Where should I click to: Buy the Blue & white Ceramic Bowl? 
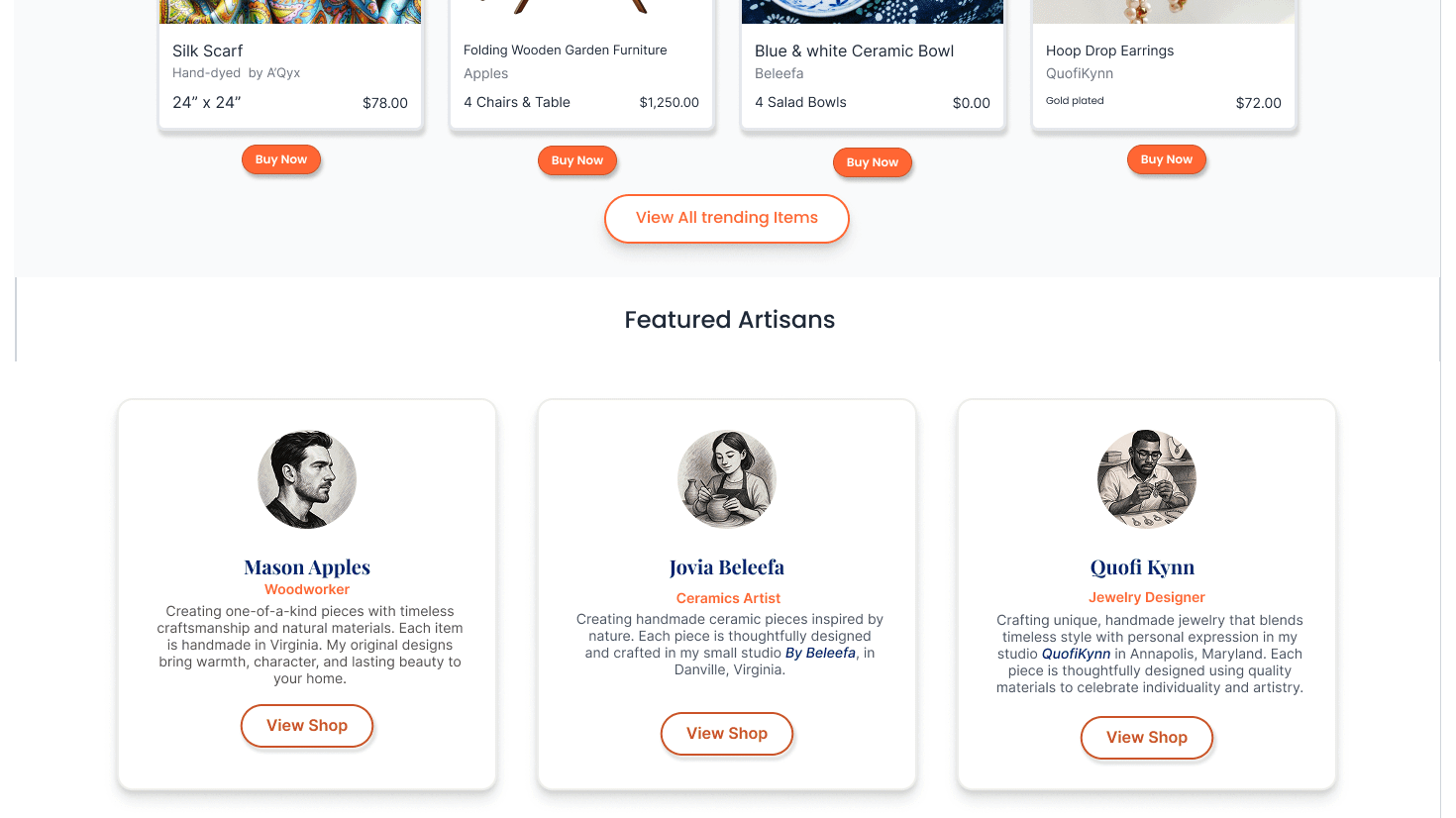[x=872, y=162]
